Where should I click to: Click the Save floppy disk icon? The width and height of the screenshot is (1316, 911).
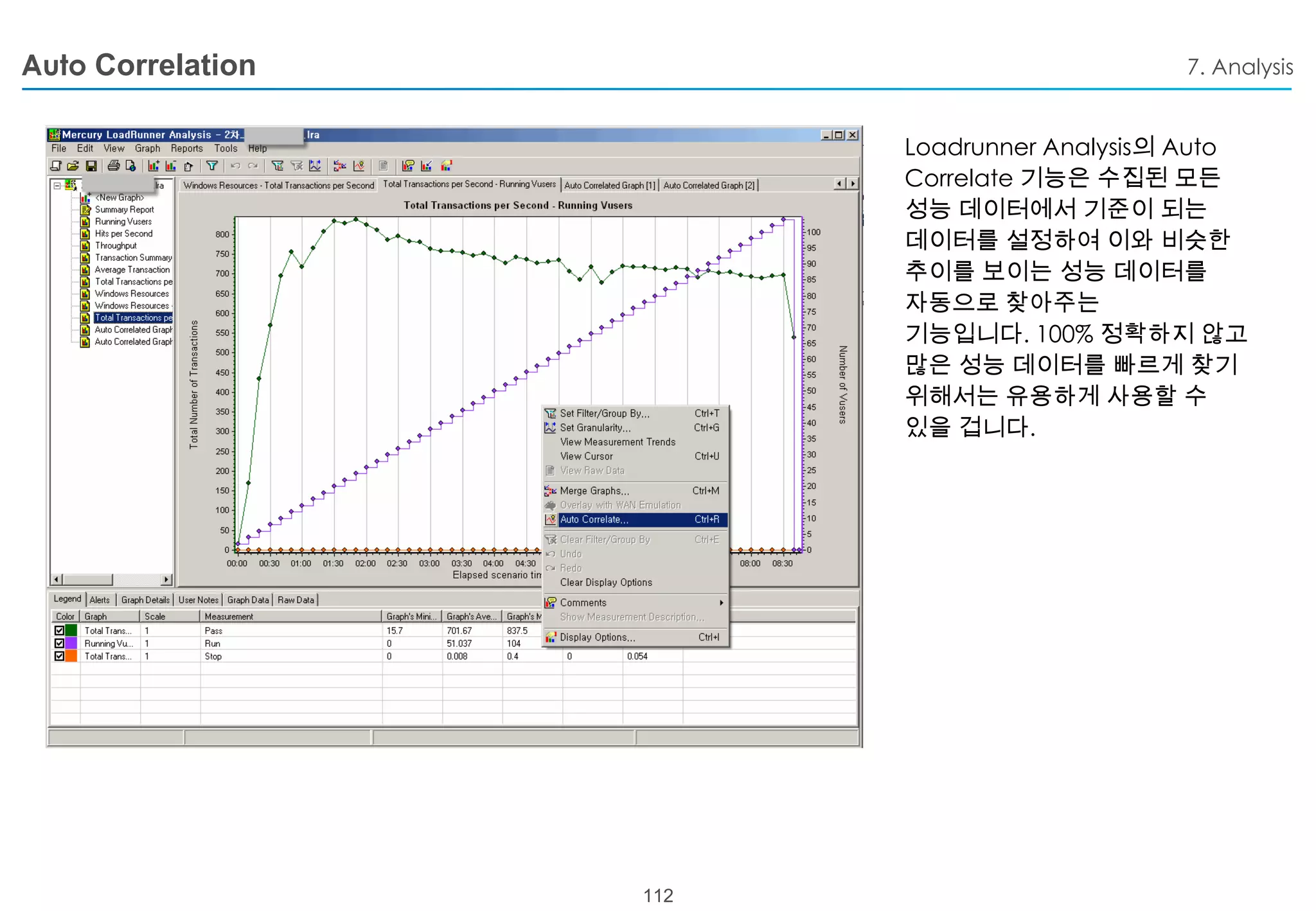point(91,166)
